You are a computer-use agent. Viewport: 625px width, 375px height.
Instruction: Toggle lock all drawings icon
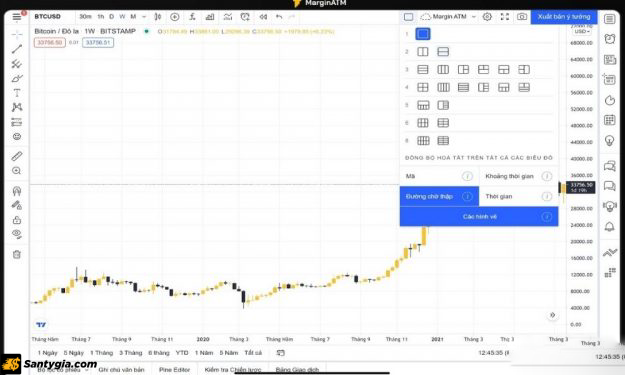click(x=17, y=220)
